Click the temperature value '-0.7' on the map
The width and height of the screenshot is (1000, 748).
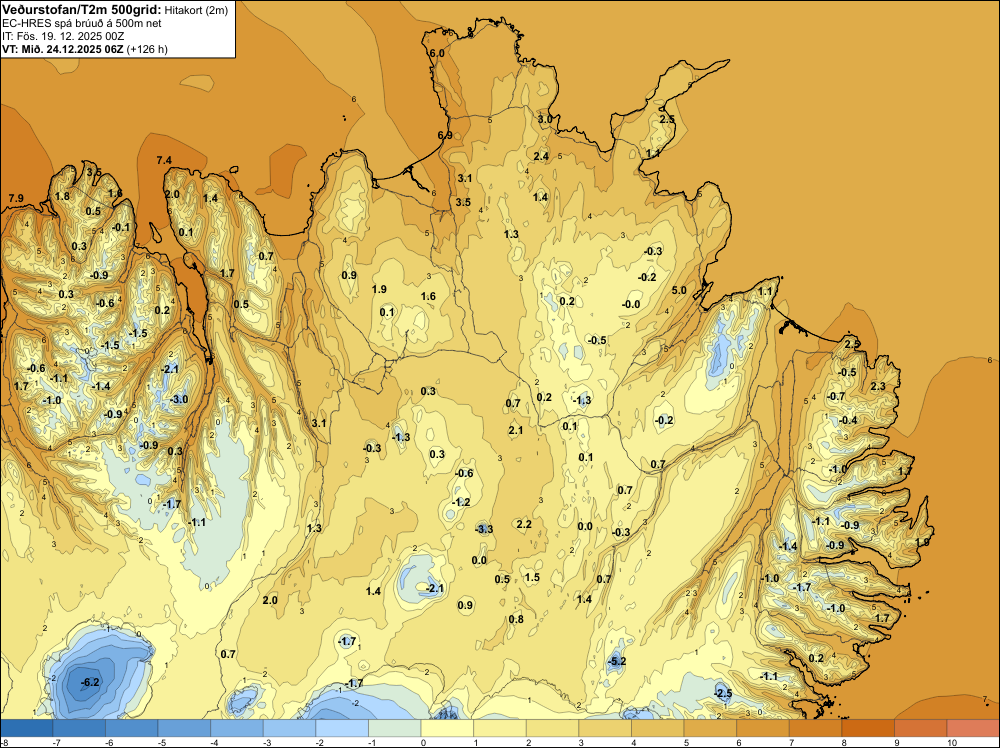[x=835, y=396]
